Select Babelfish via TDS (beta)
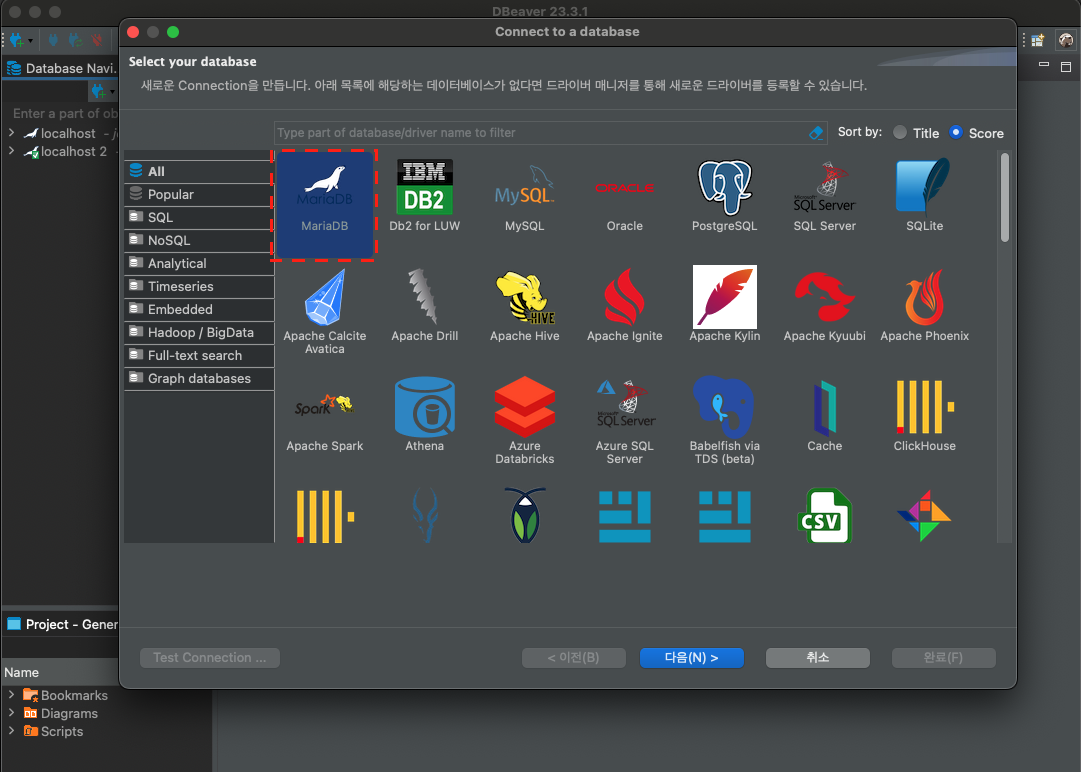Image resolution: width=1081 pixels, height=772 pixels. 724,421
